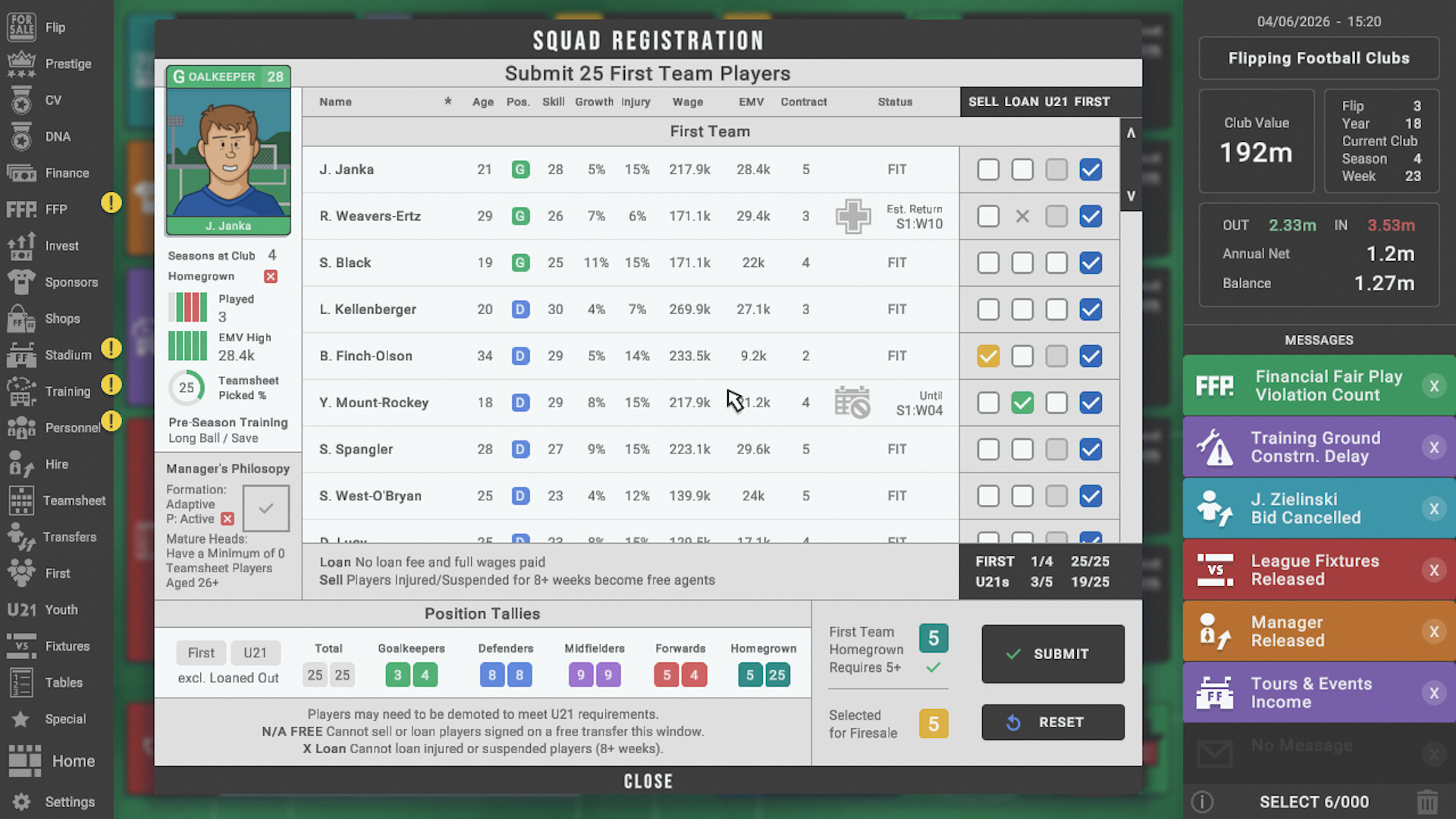Viewport: 1456px width, 819px height.
Task: Close the Squad Registration dialog
Action: (x=648, y=781)
